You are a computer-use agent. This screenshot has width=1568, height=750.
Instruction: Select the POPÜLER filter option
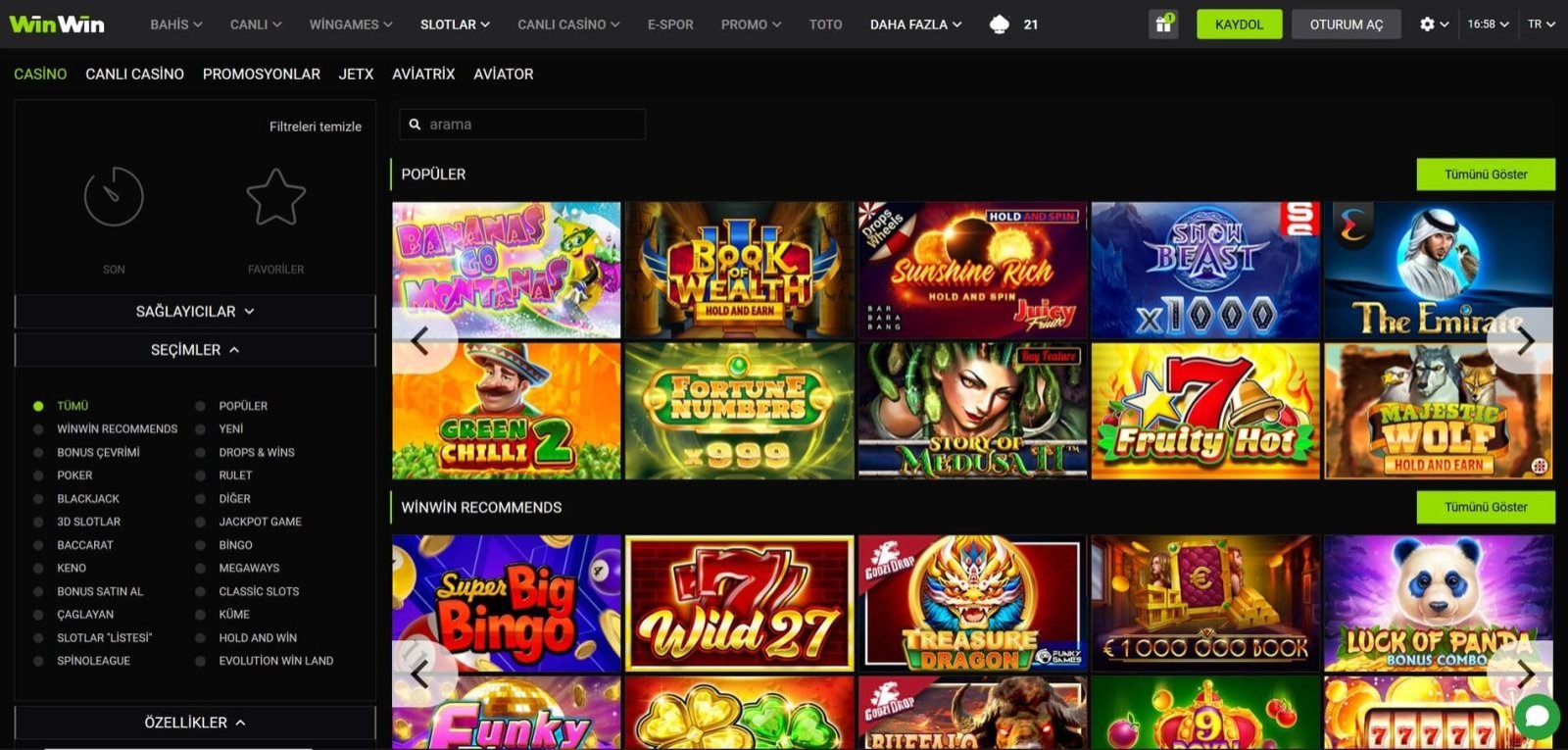tap(230, 406)
